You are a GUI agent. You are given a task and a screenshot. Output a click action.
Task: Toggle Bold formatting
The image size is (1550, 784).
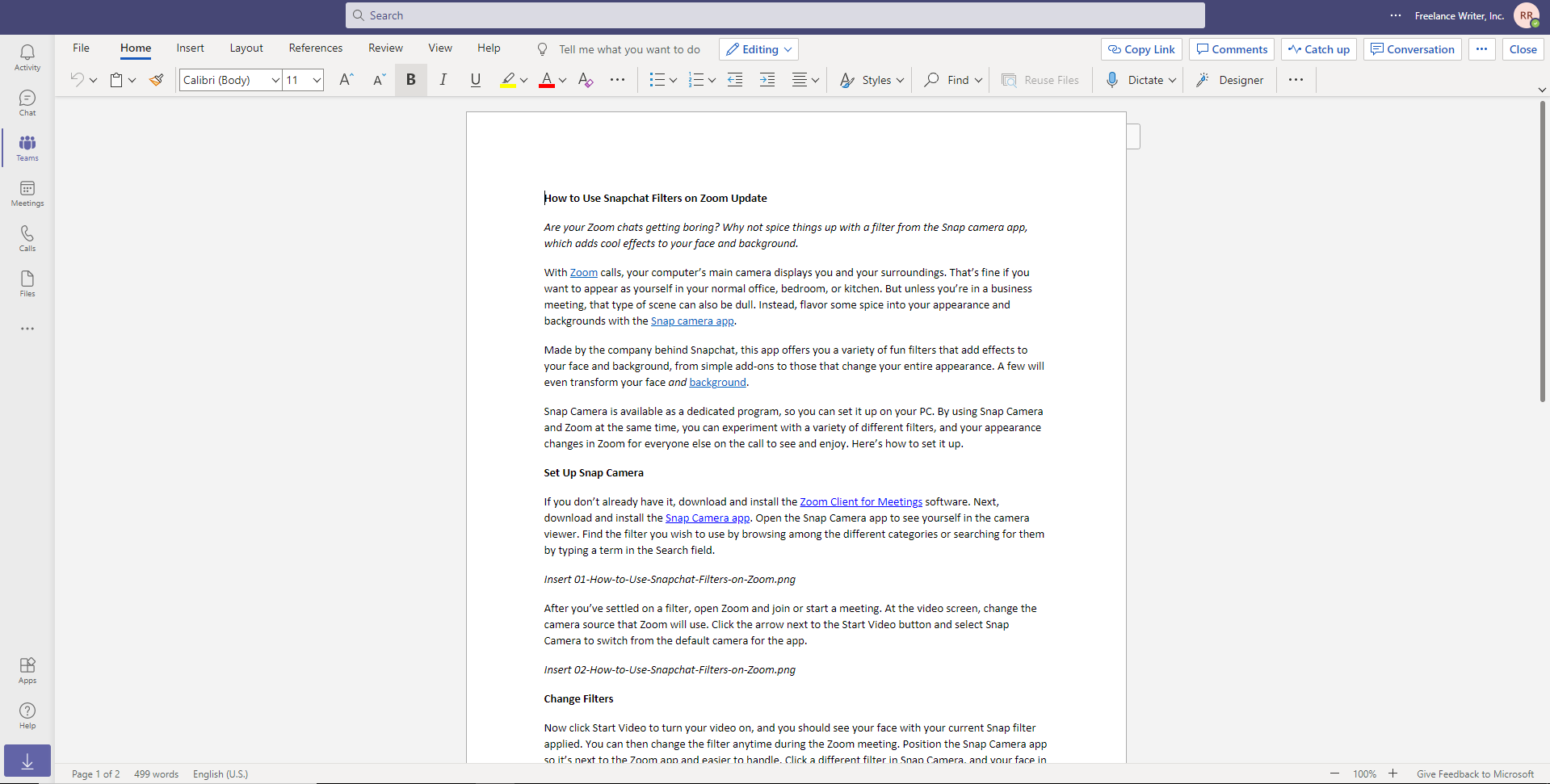coord(410,79)
